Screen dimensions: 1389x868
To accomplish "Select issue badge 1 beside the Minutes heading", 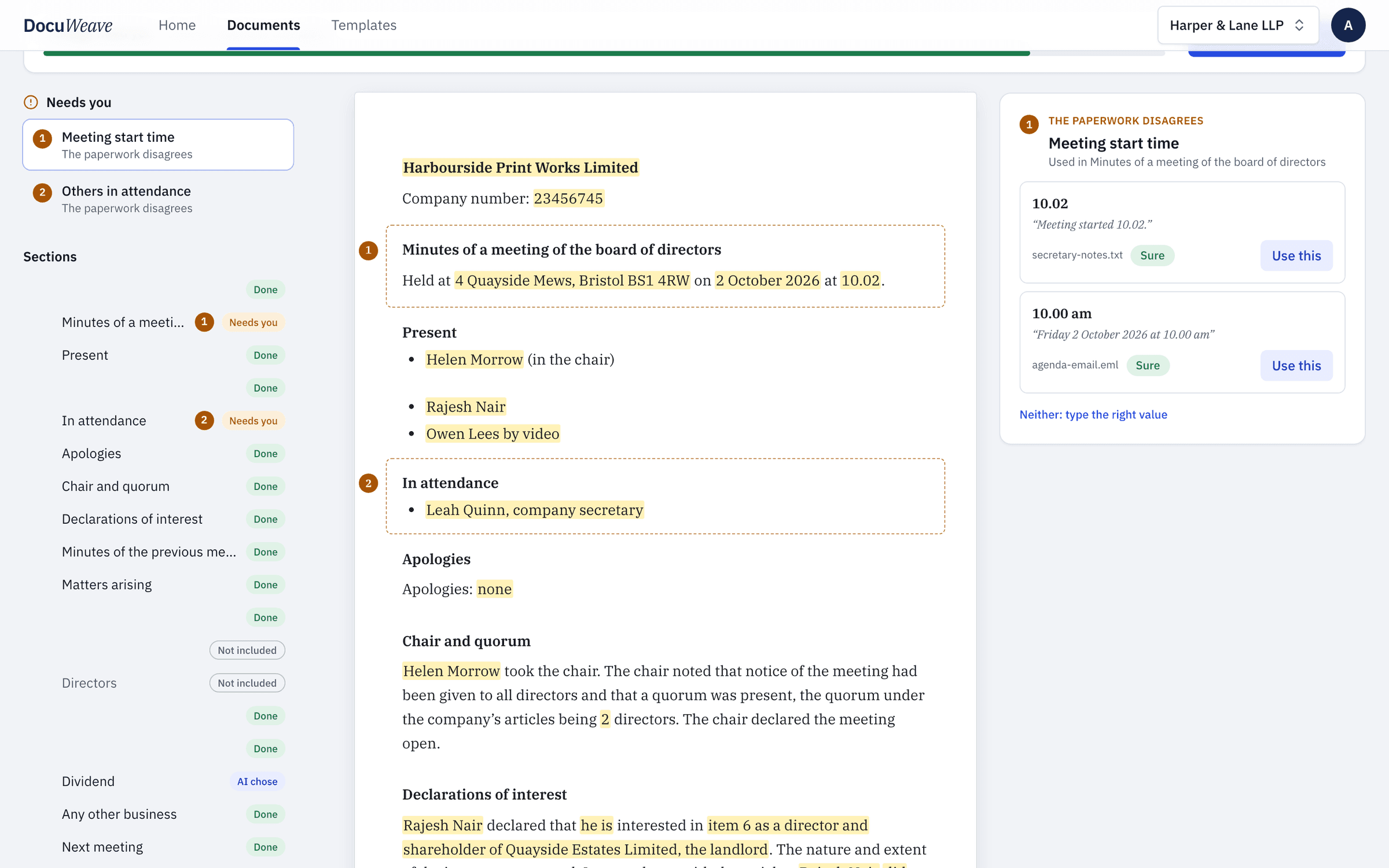I will (x=368, y=251).
